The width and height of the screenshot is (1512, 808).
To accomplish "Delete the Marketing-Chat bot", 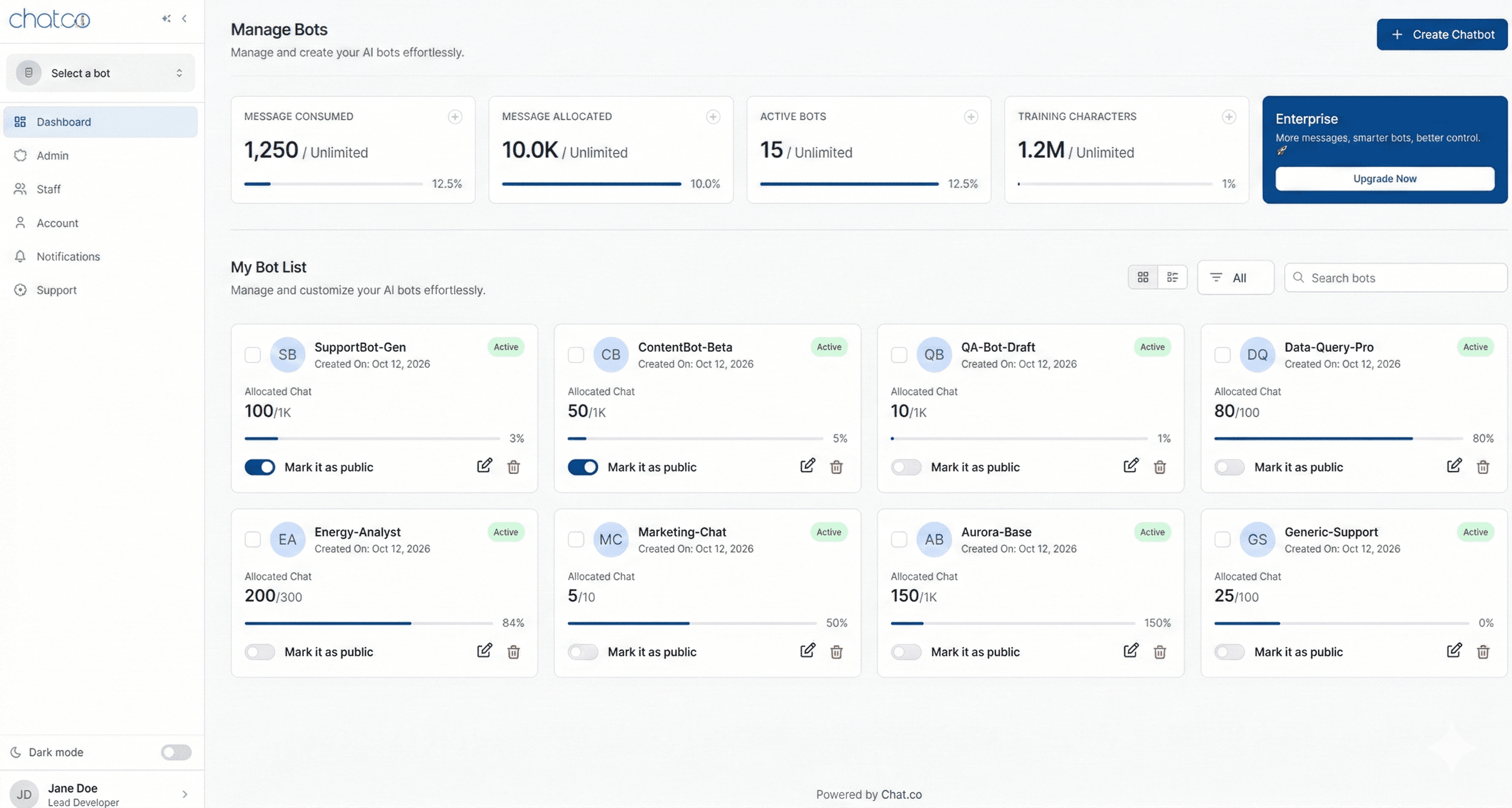I will pos(837,652).
